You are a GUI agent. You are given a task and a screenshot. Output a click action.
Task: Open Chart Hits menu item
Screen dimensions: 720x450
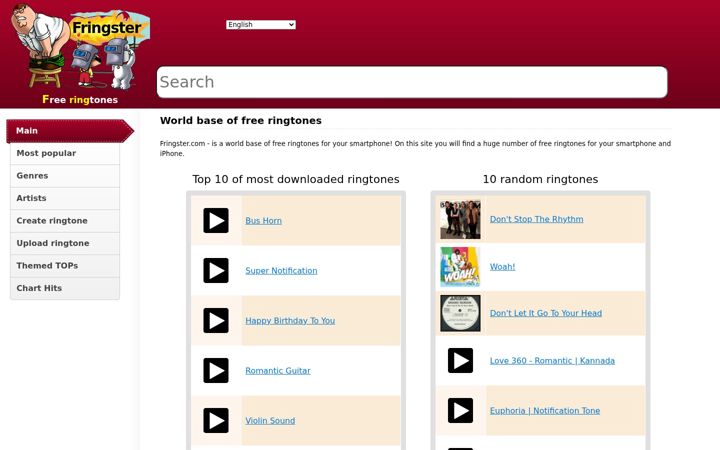point(65,288)
